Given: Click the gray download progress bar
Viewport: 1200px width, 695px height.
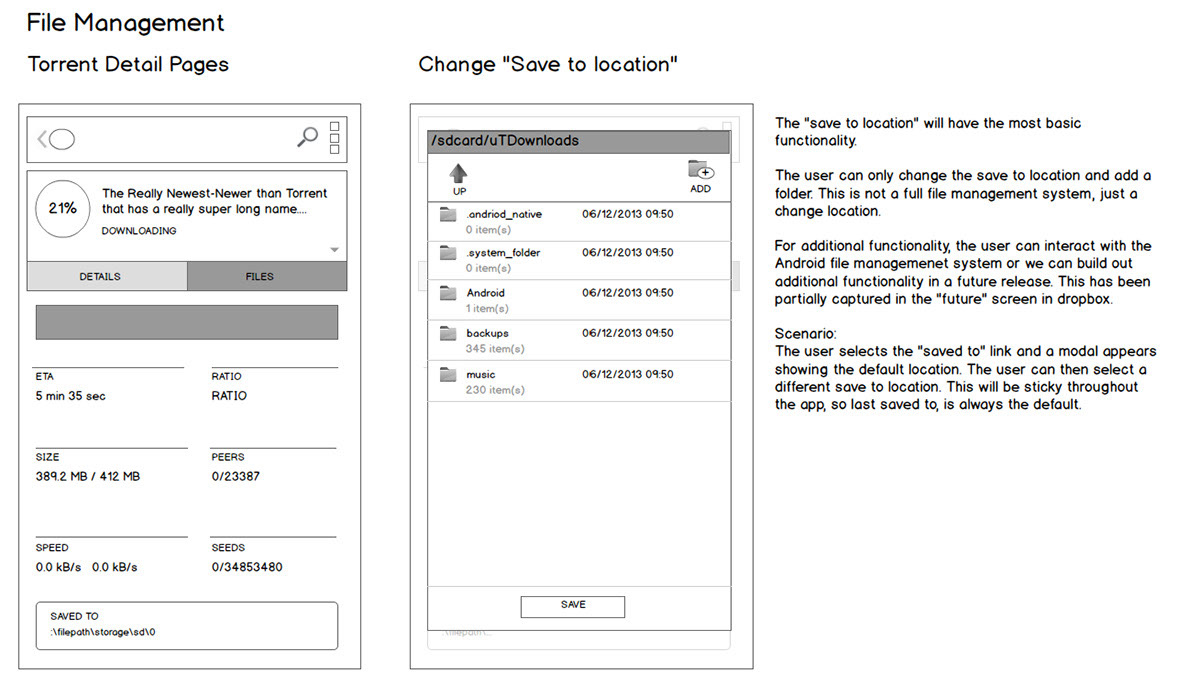Looking at the screenshot, I should [x=187, y=322].
